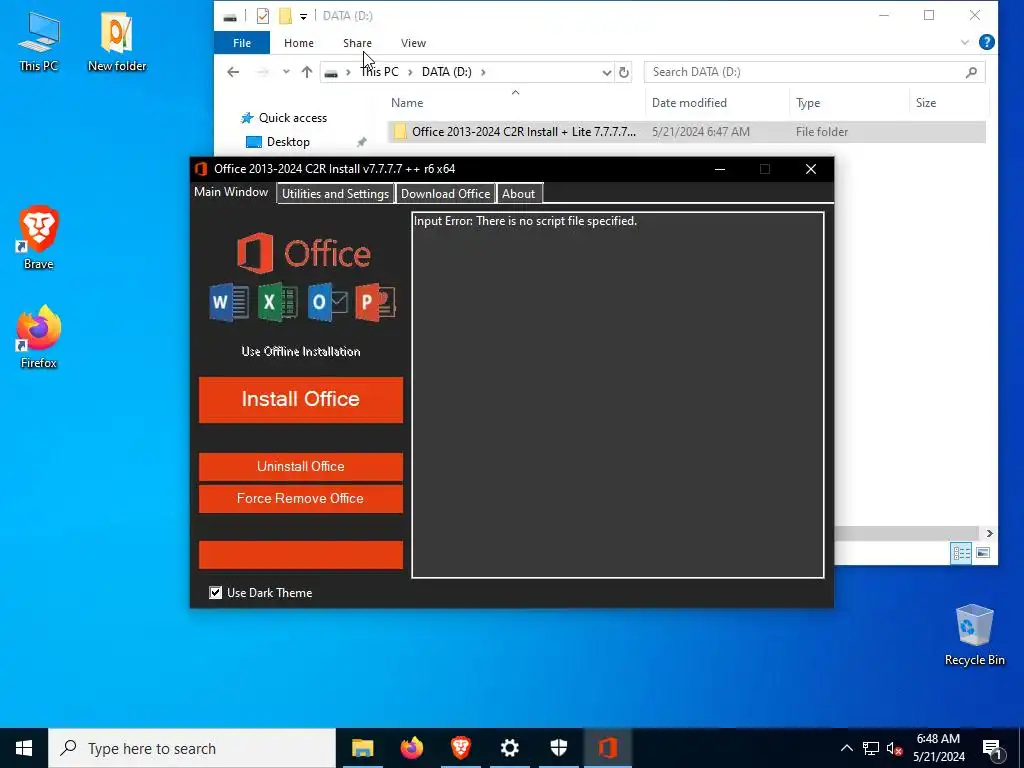Select Office 2013-2024 C2R Install folder
The image size is (1024, 768).
pyautogui.click(x=686, y=131)
